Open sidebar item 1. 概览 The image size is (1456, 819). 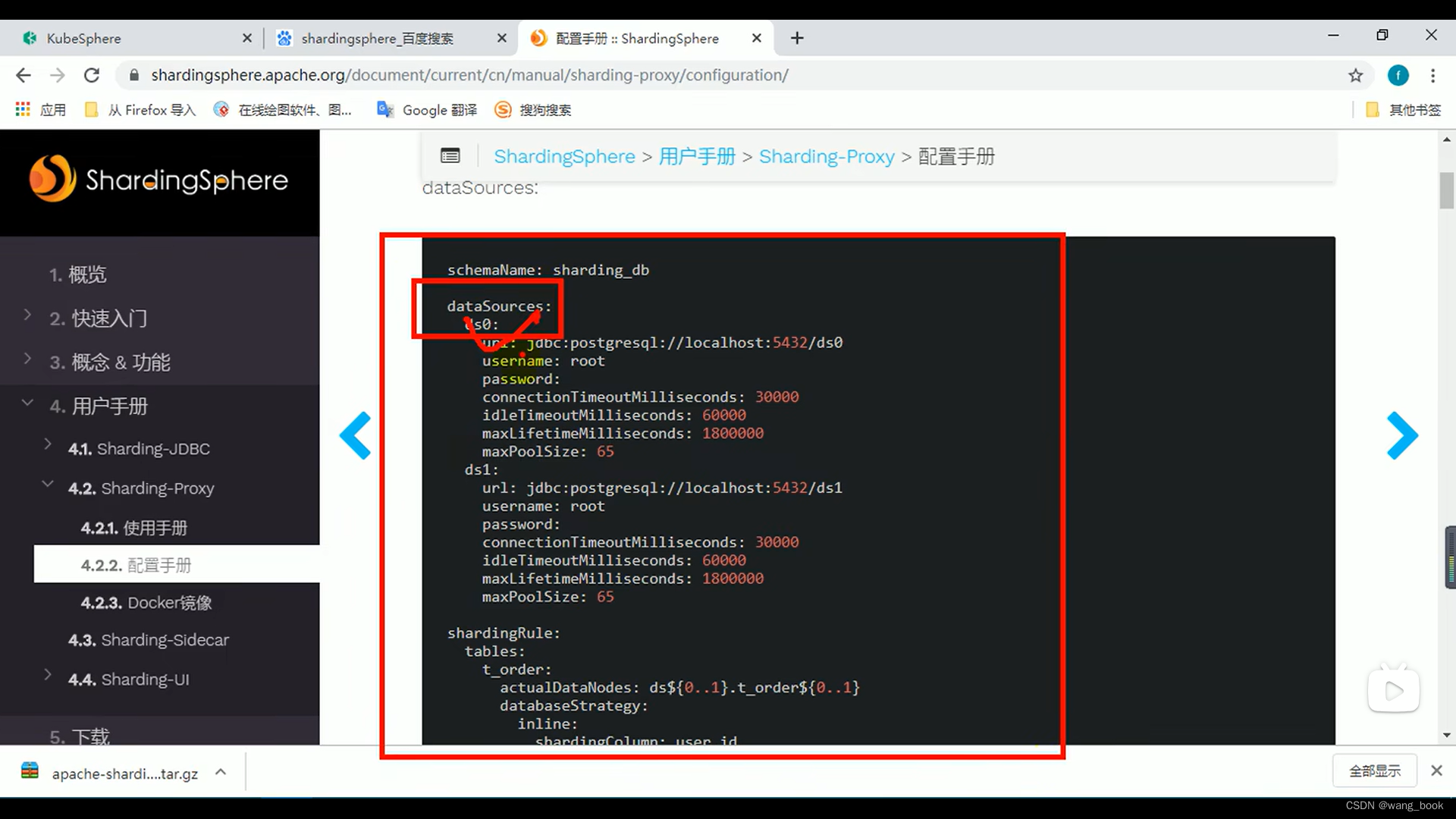tap(77, 275)
